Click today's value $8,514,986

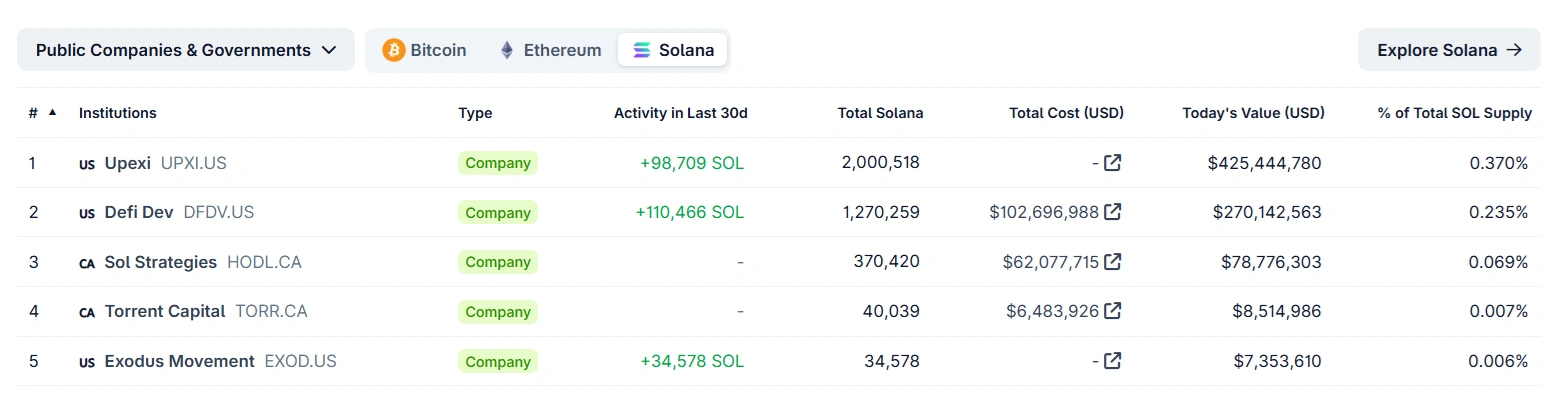1277,311
